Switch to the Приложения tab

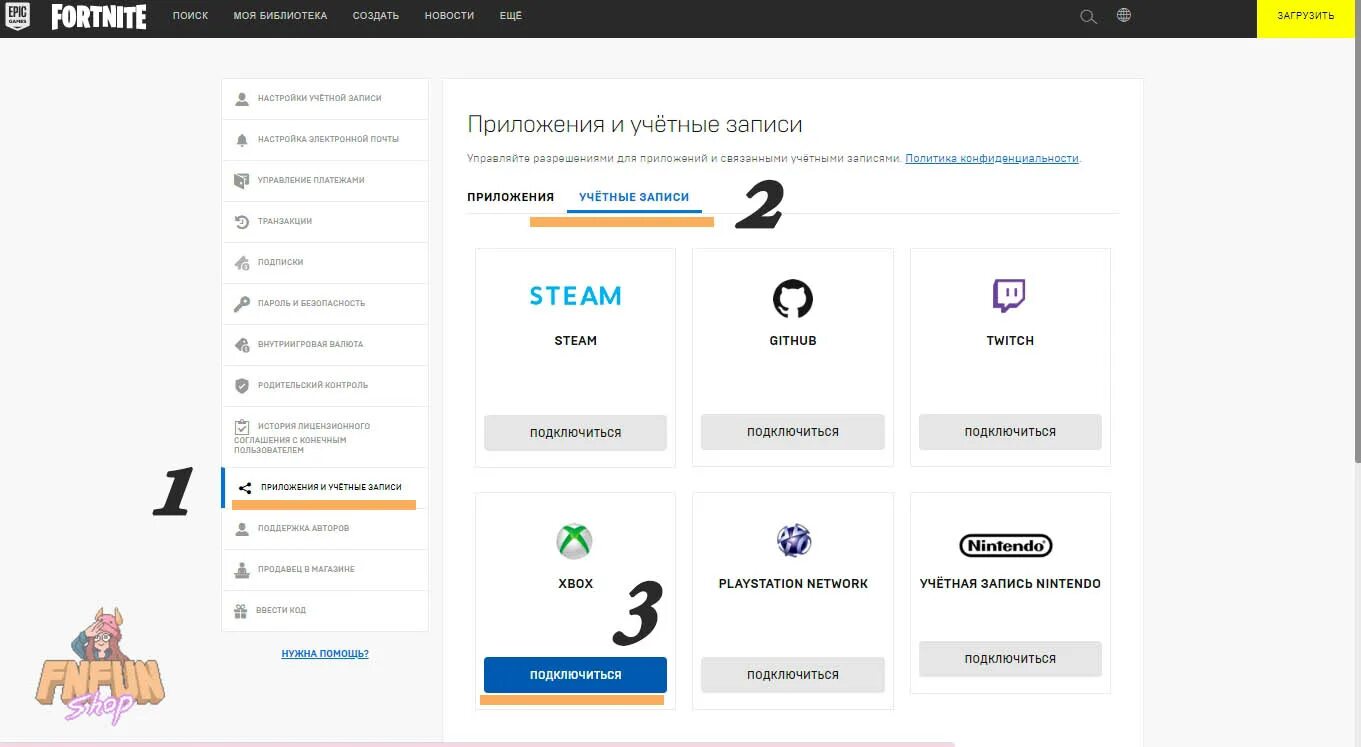(510, 197)
